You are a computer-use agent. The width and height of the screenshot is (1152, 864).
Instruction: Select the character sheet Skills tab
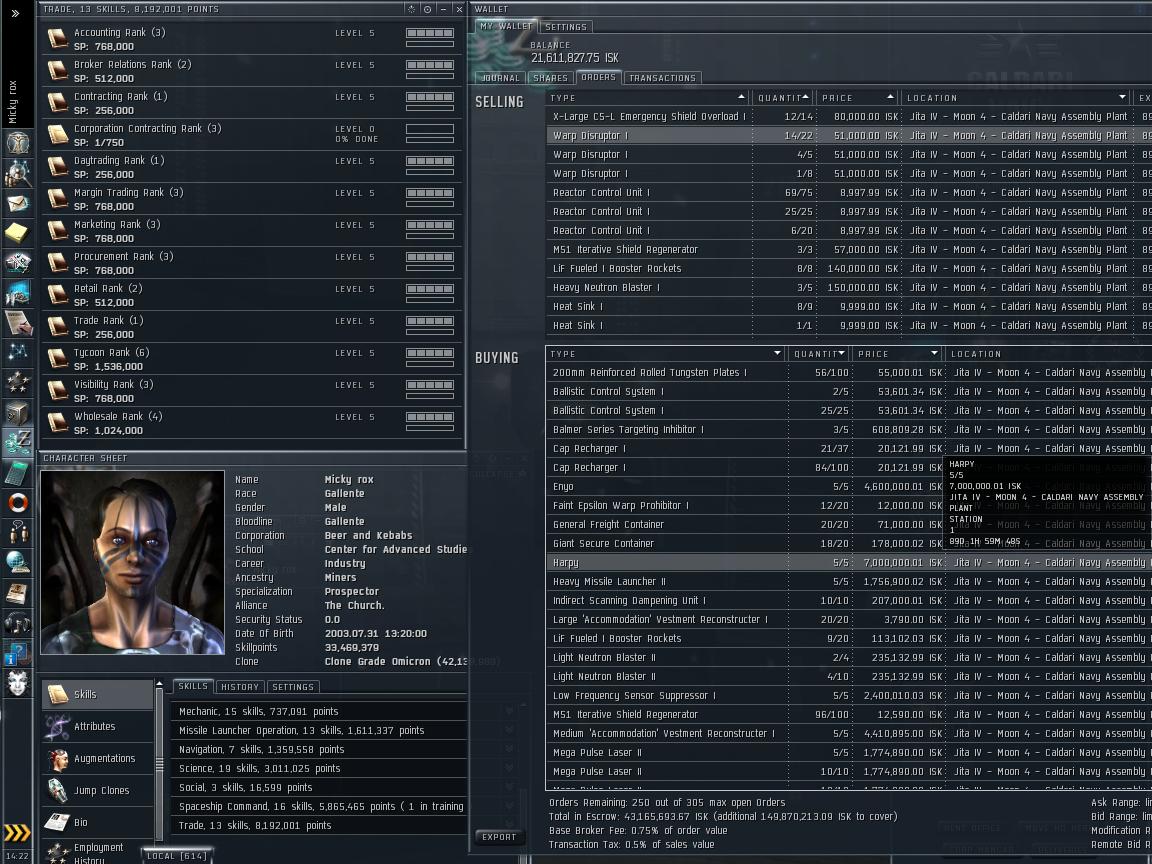(193, 686)
